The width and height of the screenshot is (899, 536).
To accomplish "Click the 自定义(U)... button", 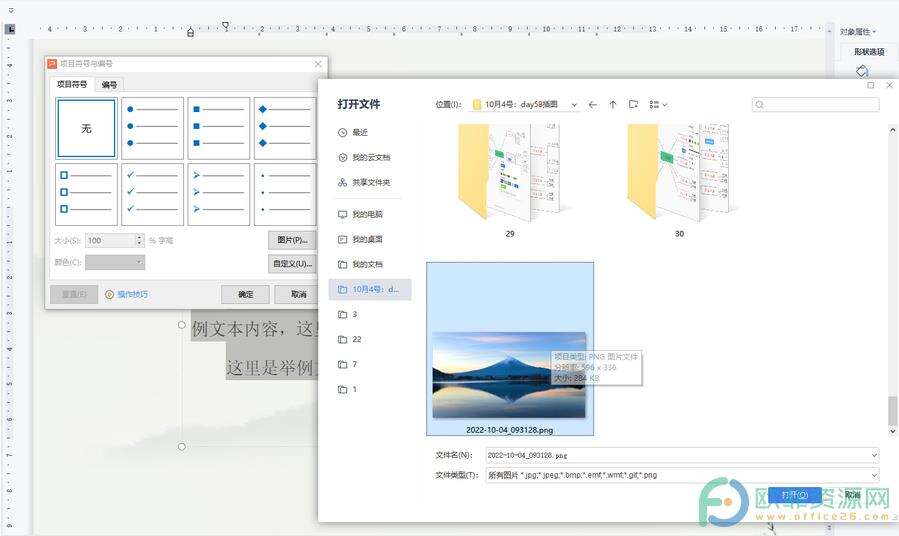I will [x=292, y=264].
